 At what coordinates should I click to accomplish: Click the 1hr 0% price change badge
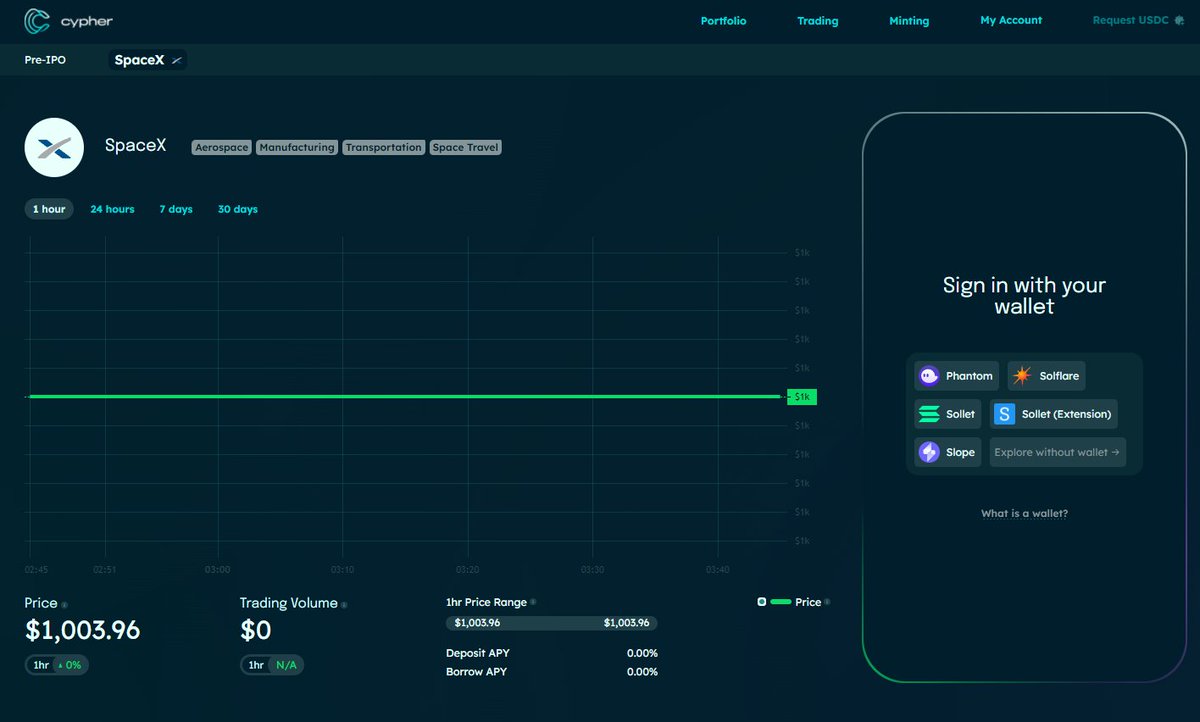click(57, 665)
